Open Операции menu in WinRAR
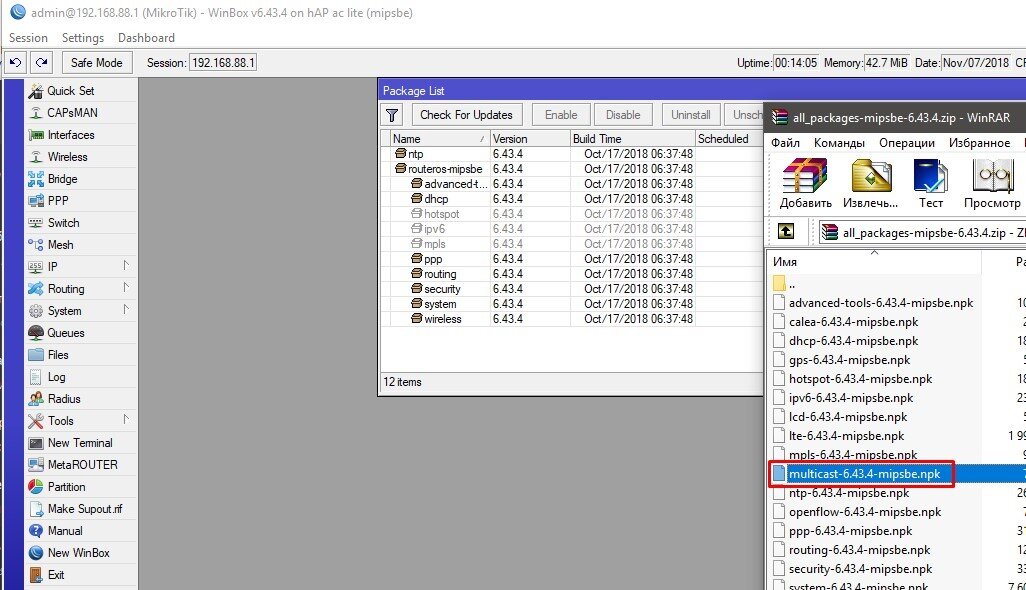This screenshot has width=1026, height=590. (x=907, y=143)
